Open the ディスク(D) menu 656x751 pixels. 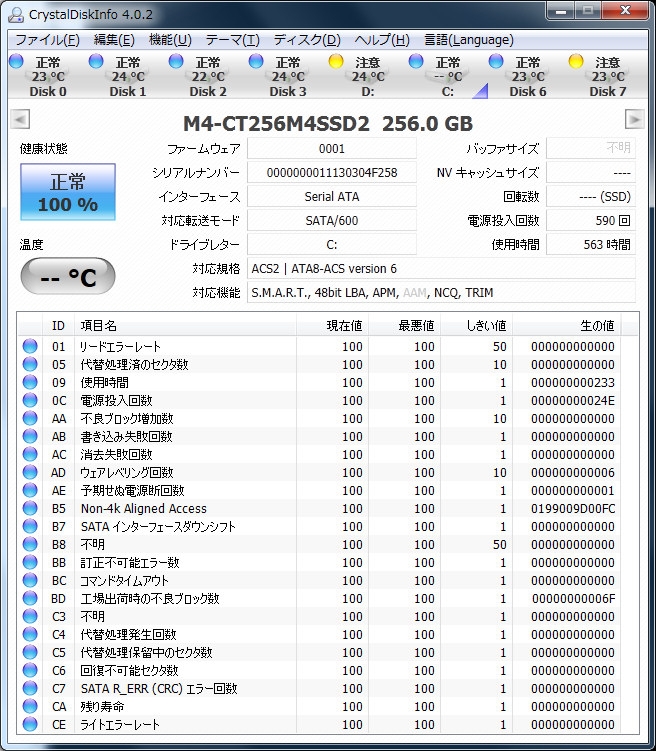pyautogui.click(x=307, y=40)
